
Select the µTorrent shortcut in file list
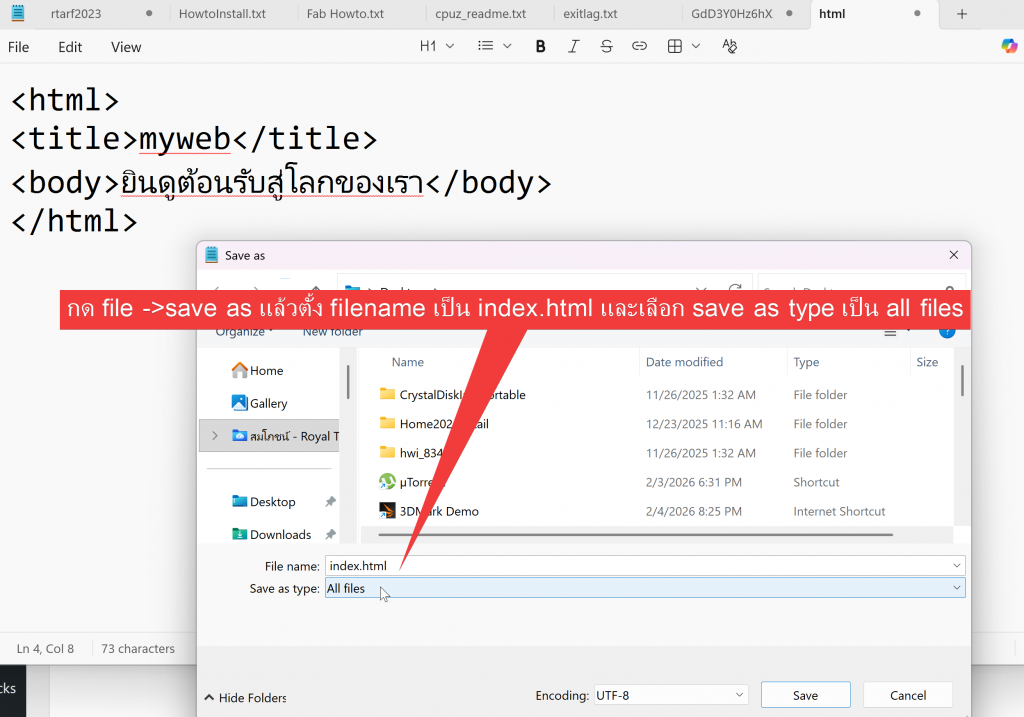pyautogui.click(x=420, y=482)
